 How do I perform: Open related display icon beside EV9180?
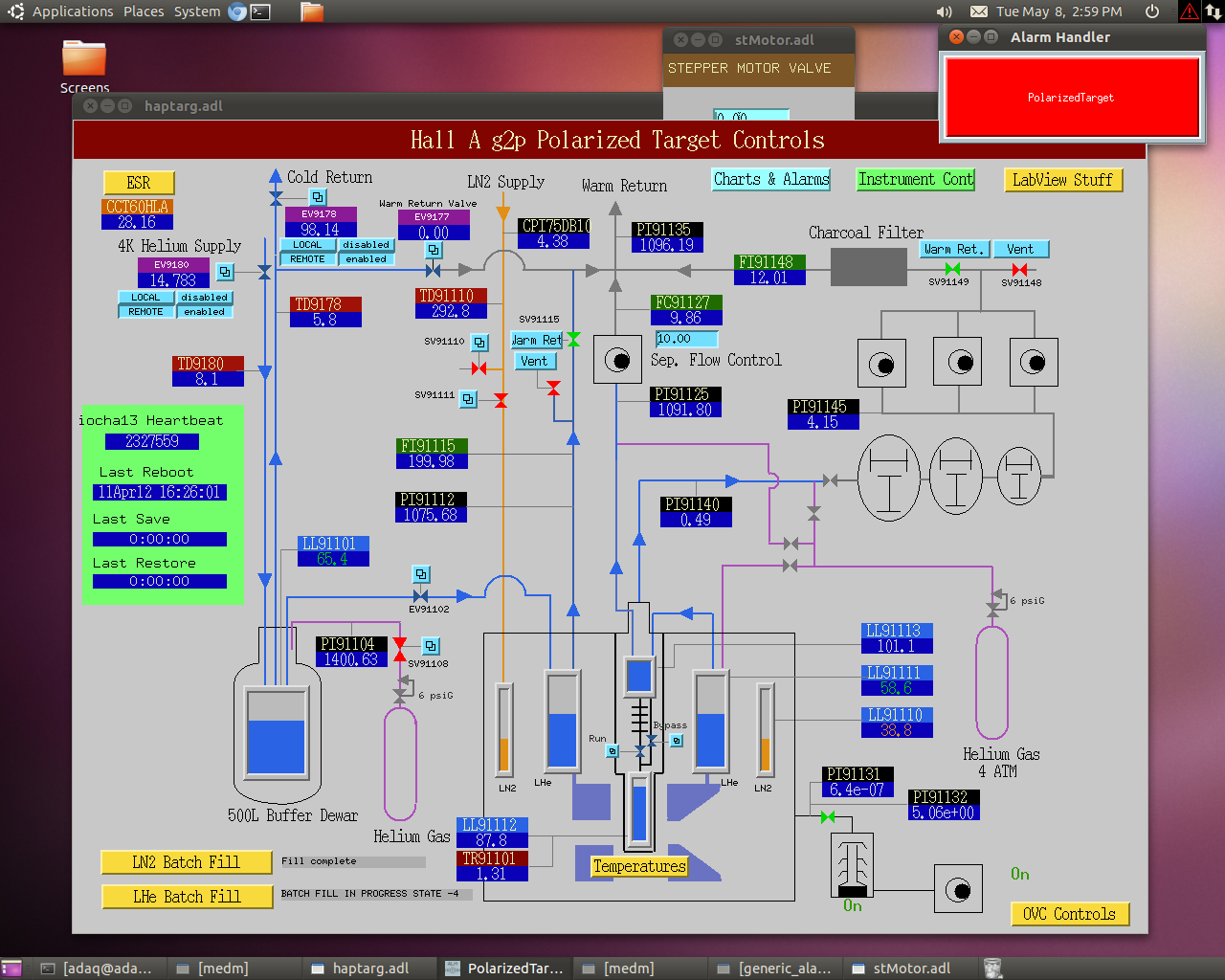point(225,272)
